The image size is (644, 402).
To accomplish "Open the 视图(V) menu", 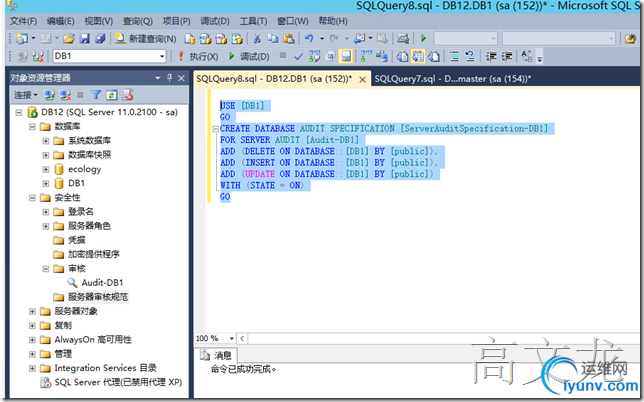I will (x=99, y=21).
